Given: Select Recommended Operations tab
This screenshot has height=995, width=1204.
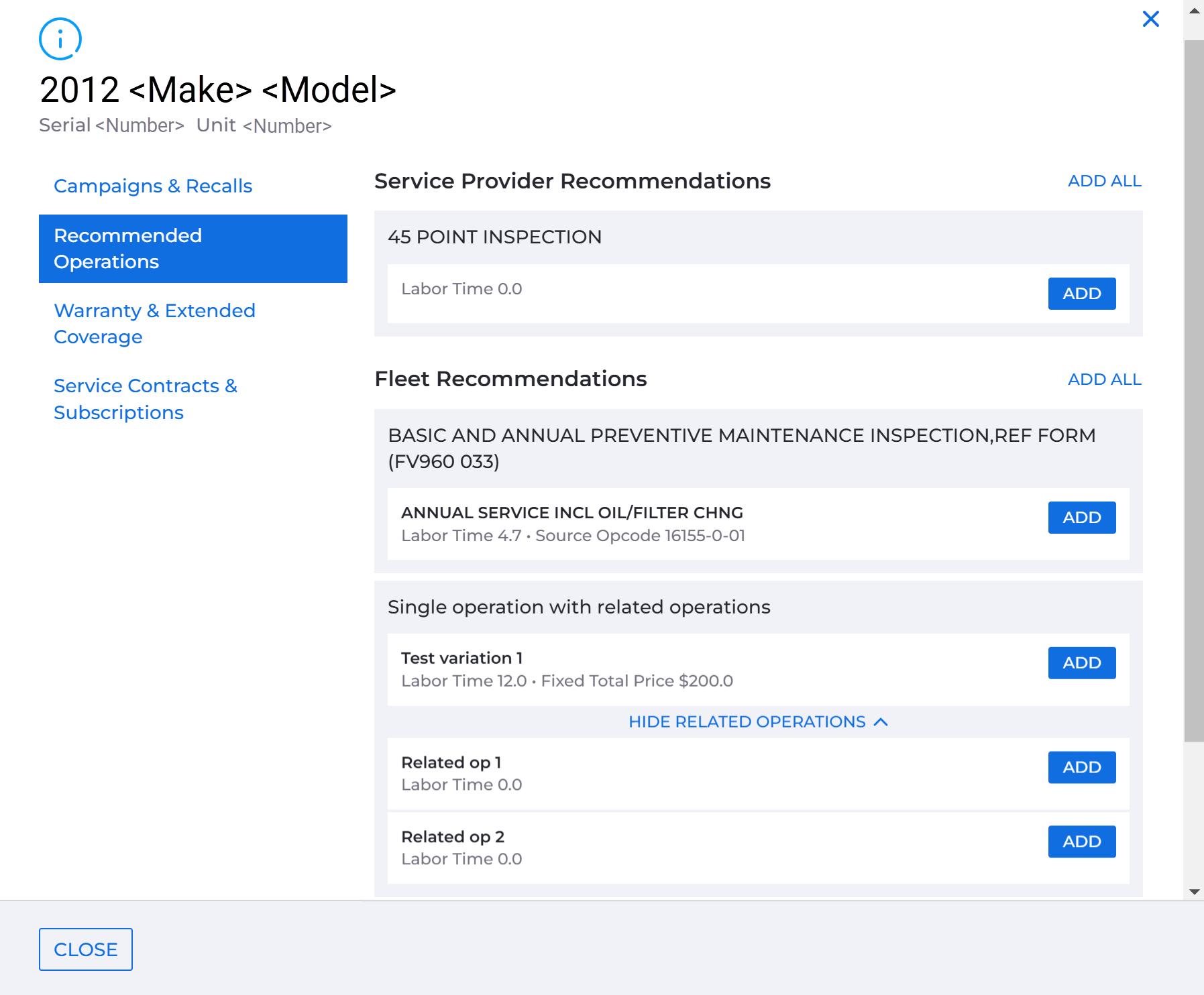Looking at the screenshot, I should pos(193,249).
